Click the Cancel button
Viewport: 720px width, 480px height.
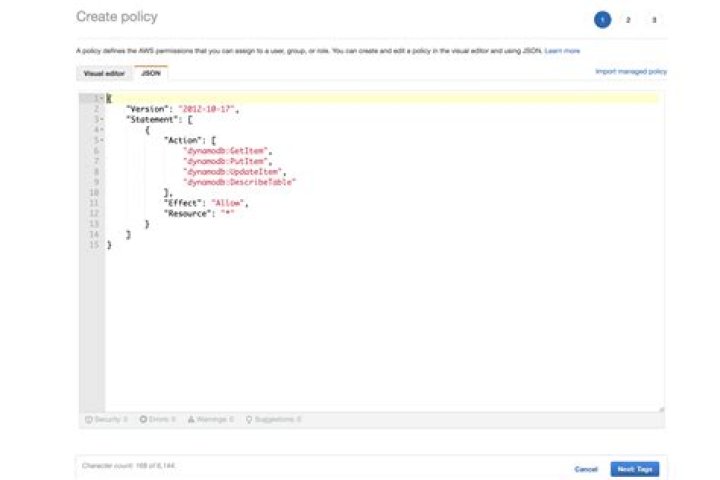[586, 468]
